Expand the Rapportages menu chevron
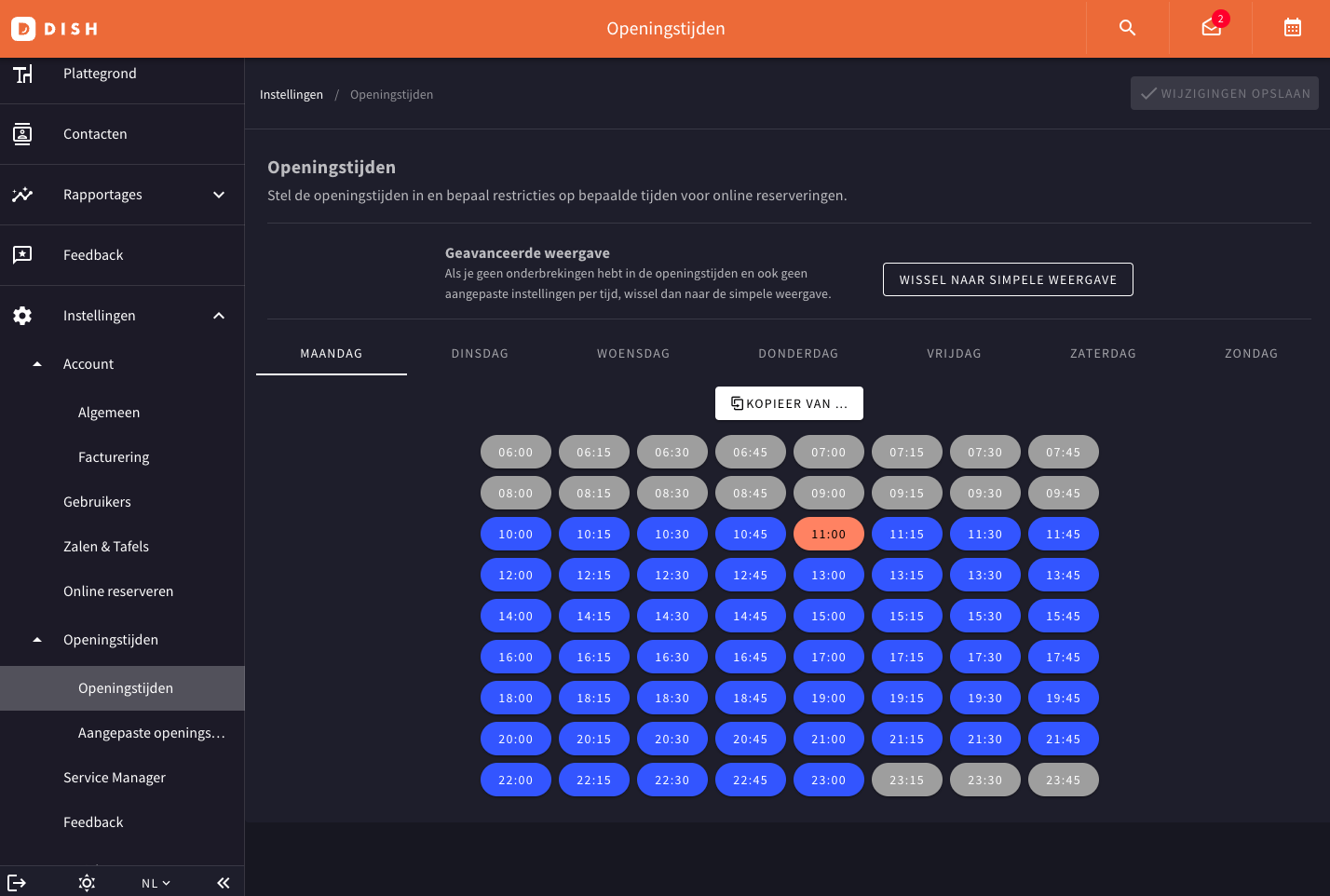 coord(219,195)
